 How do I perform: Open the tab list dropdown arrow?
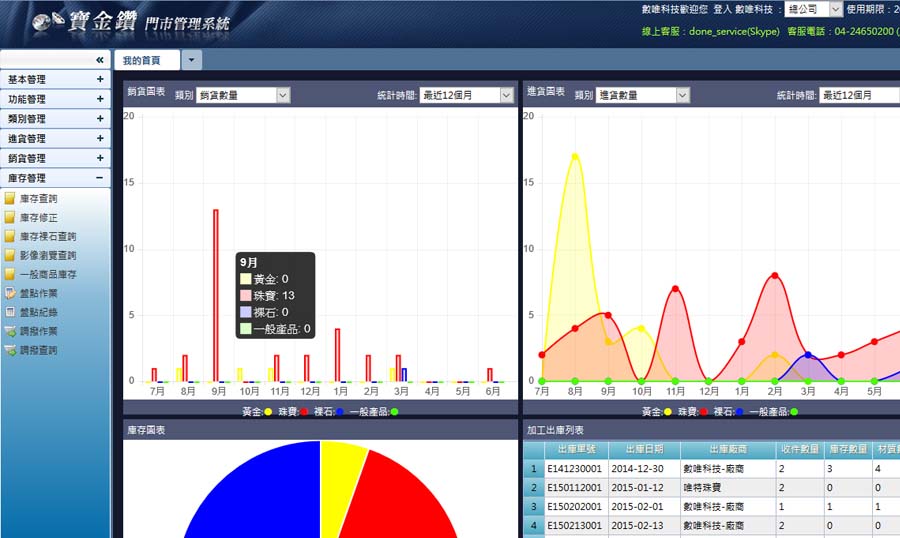click(x=192, y=60)
